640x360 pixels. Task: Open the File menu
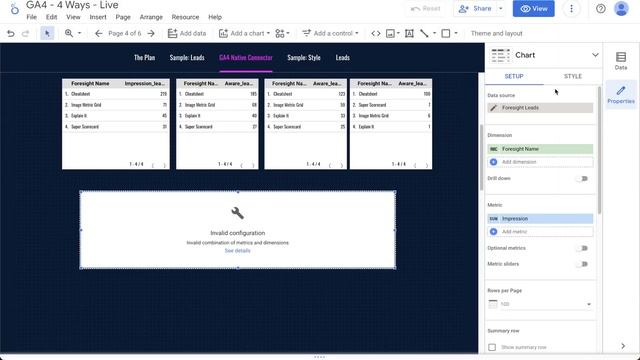click(31, 17)
